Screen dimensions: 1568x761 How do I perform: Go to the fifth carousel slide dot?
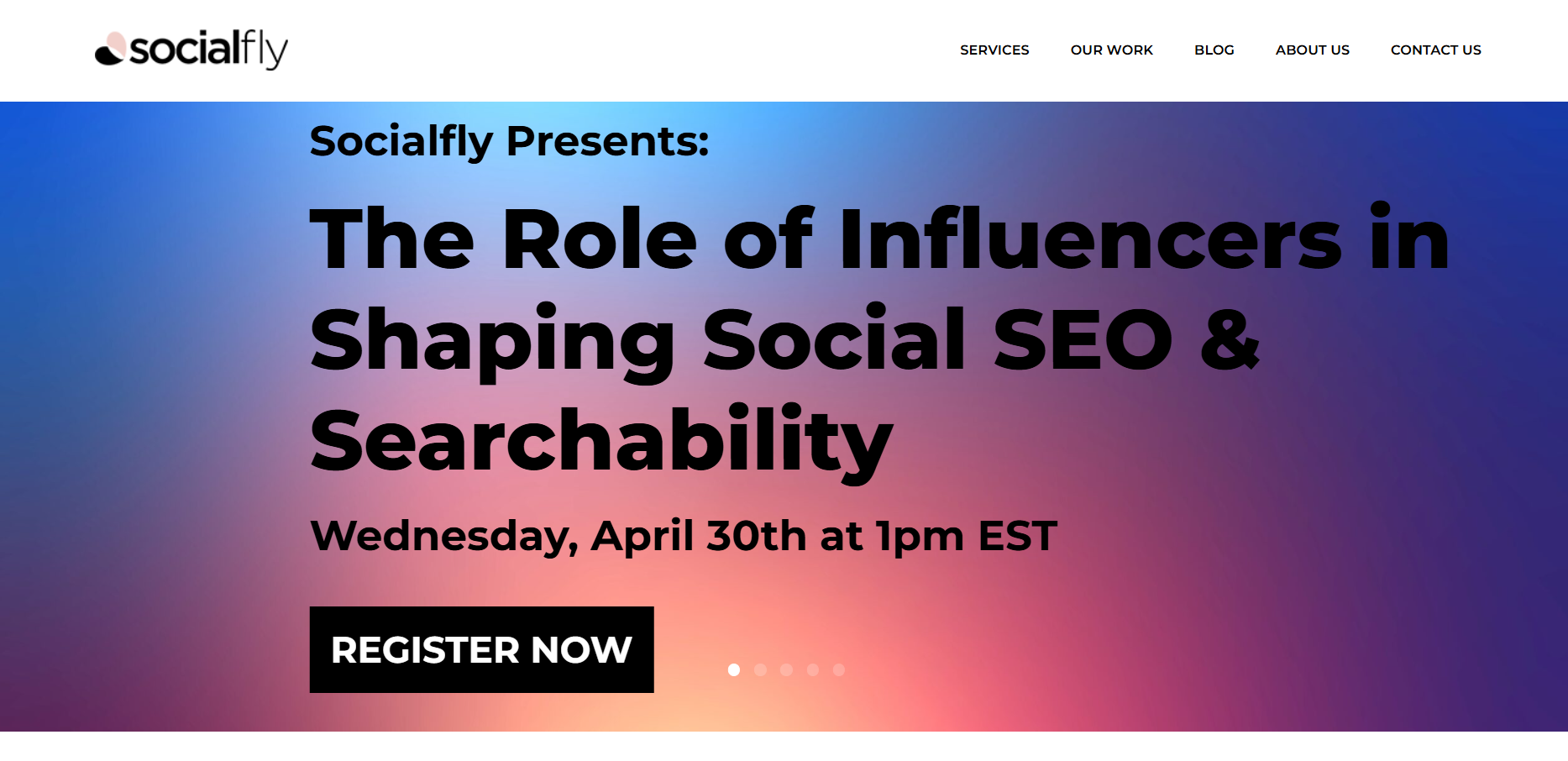(838, 669)
